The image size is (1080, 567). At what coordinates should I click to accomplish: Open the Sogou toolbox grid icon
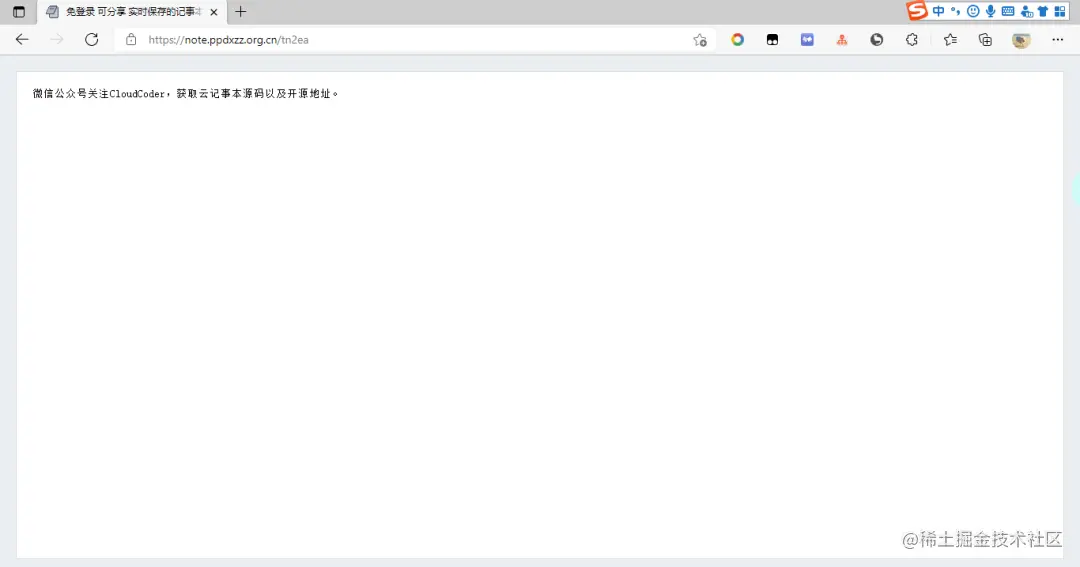click(1060, 11)
